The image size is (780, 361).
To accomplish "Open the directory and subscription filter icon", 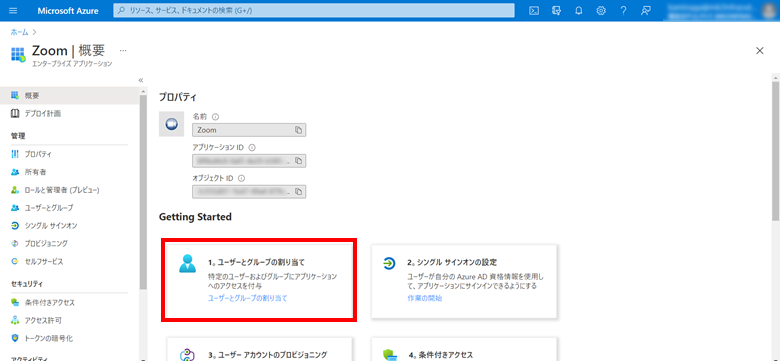I will click(556, 10).
